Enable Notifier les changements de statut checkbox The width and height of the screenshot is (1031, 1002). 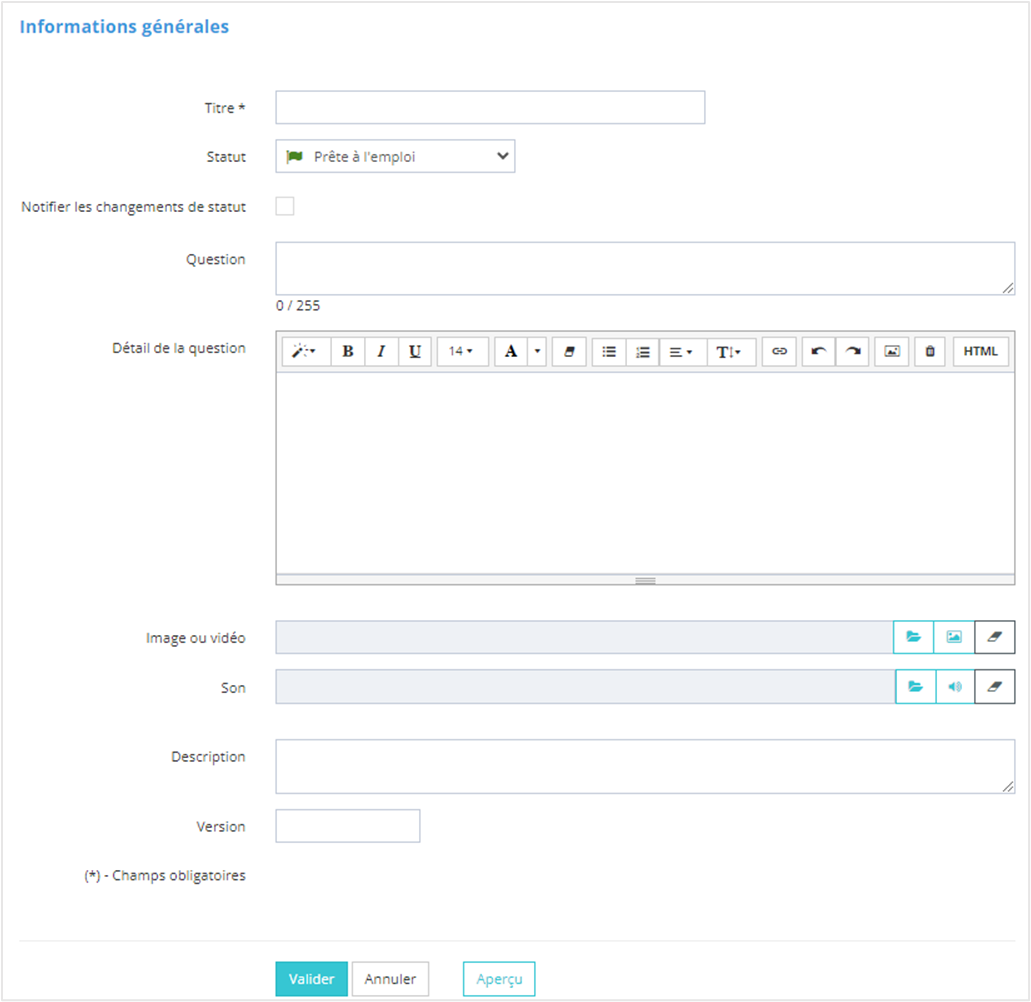285,207
